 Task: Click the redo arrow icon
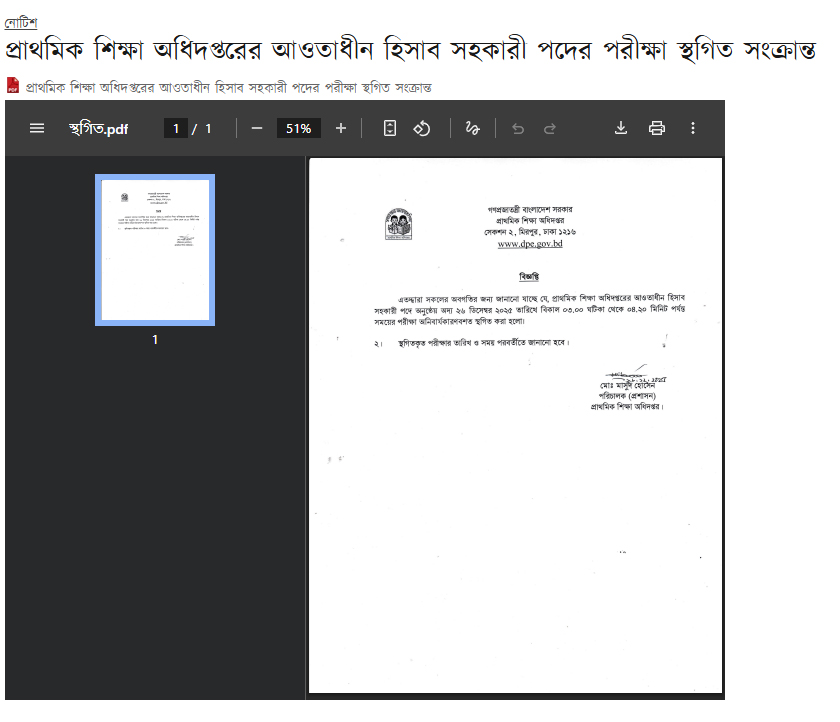[x=550, y=128]
